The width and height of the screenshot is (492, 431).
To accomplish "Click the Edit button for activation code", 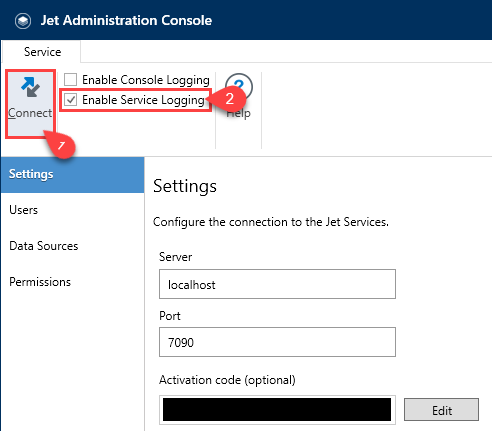I will 441,410.
